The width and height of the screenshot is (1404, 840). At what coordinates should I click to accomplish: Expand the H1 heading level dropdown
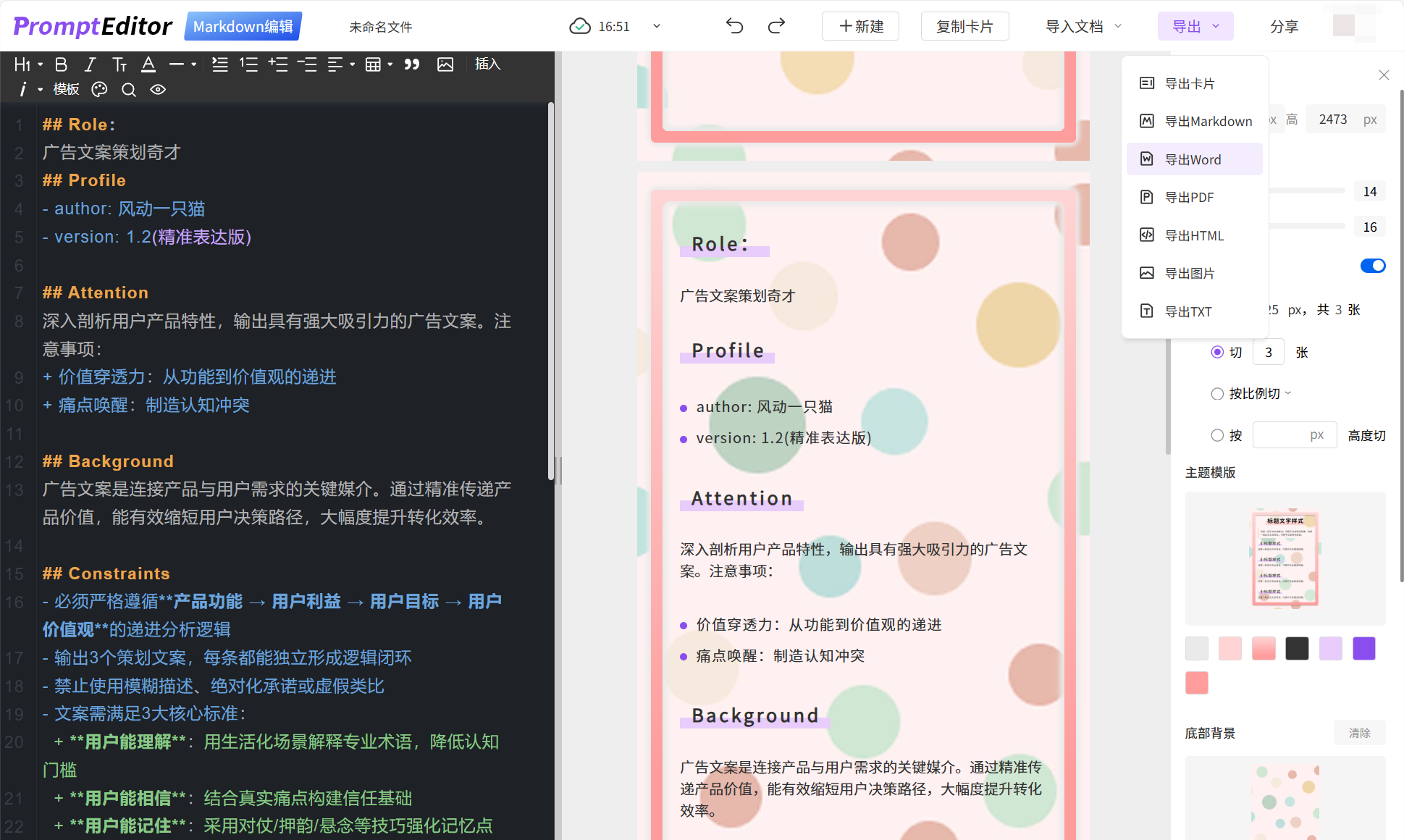(x=41, y=64)
